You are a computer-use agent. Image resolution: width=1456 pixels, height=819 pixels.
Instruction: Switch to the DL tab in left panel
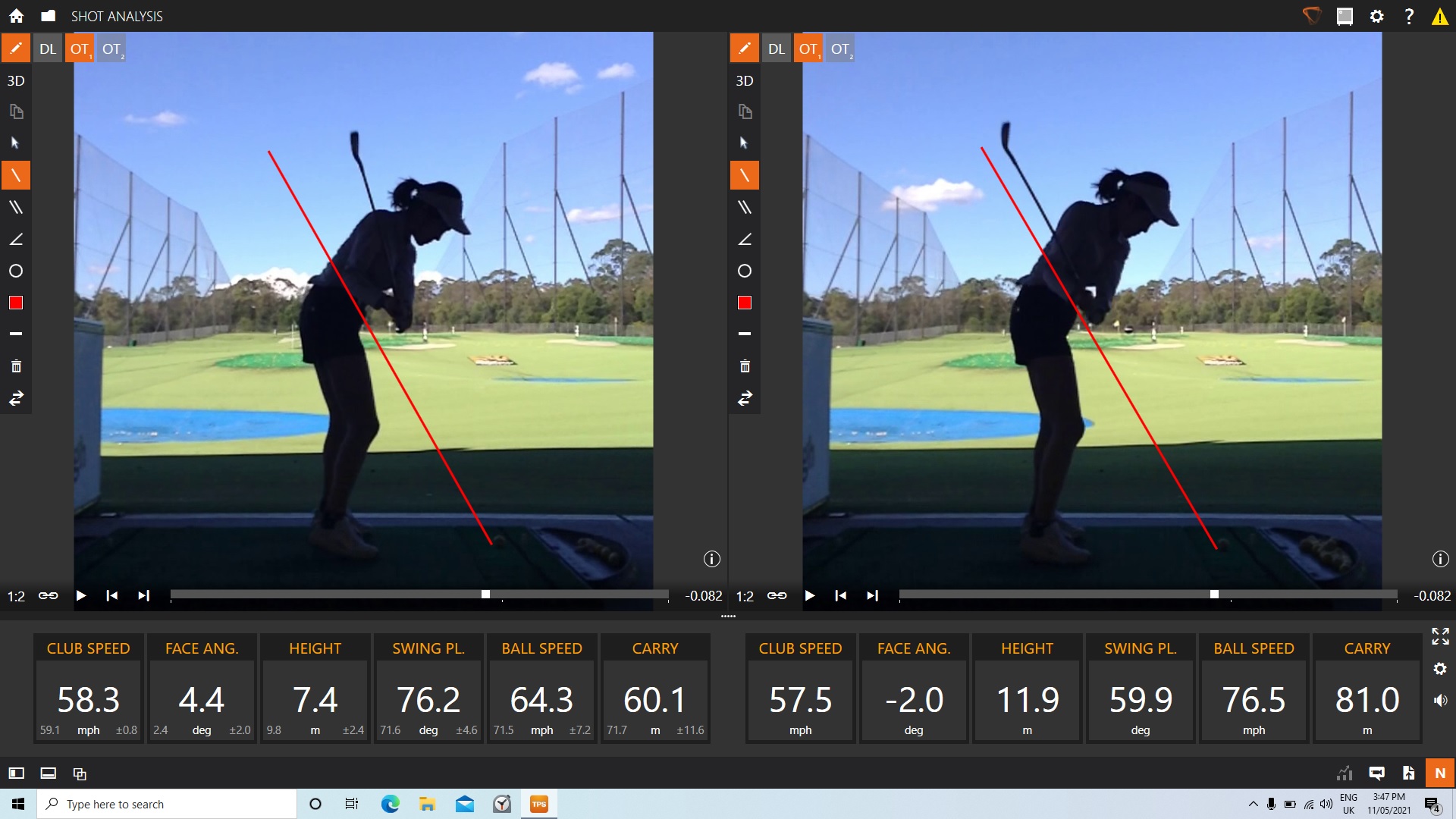(x=47, y=49)
